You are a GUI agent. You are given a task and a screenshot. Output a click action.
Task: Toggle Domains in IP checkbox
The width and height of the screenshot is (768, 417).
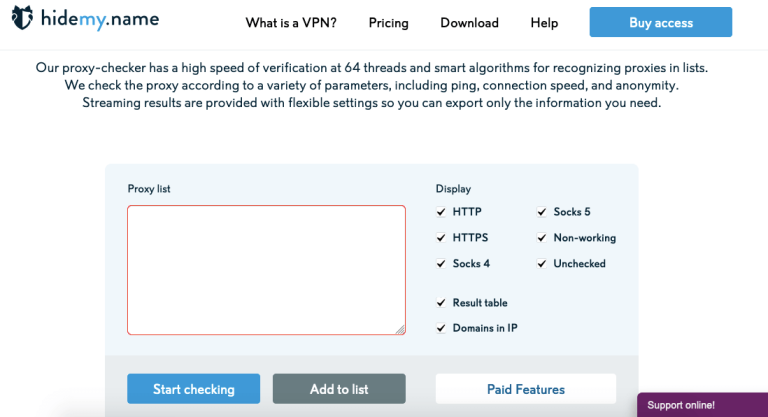coord(441,328)
